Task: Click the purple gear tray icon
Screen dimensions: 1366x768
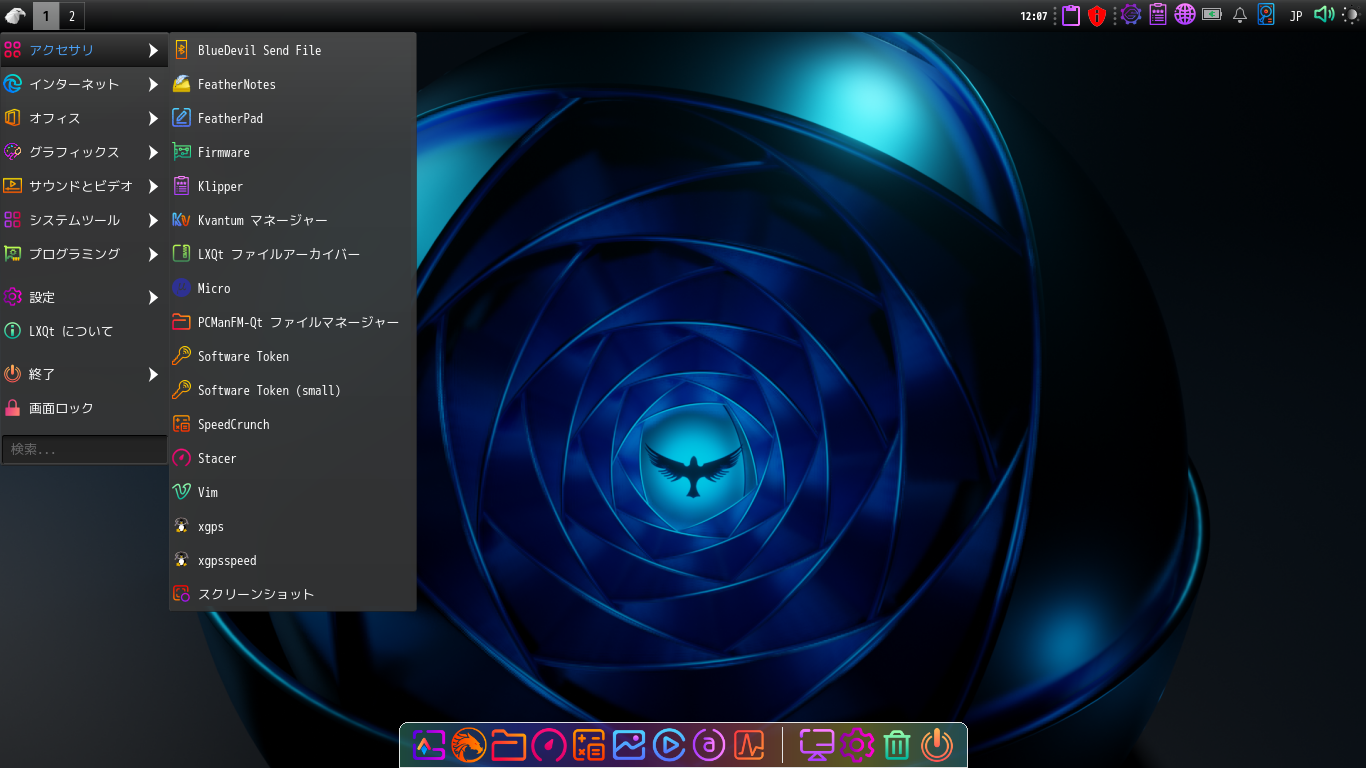Action: click(x=1131, y=15)
